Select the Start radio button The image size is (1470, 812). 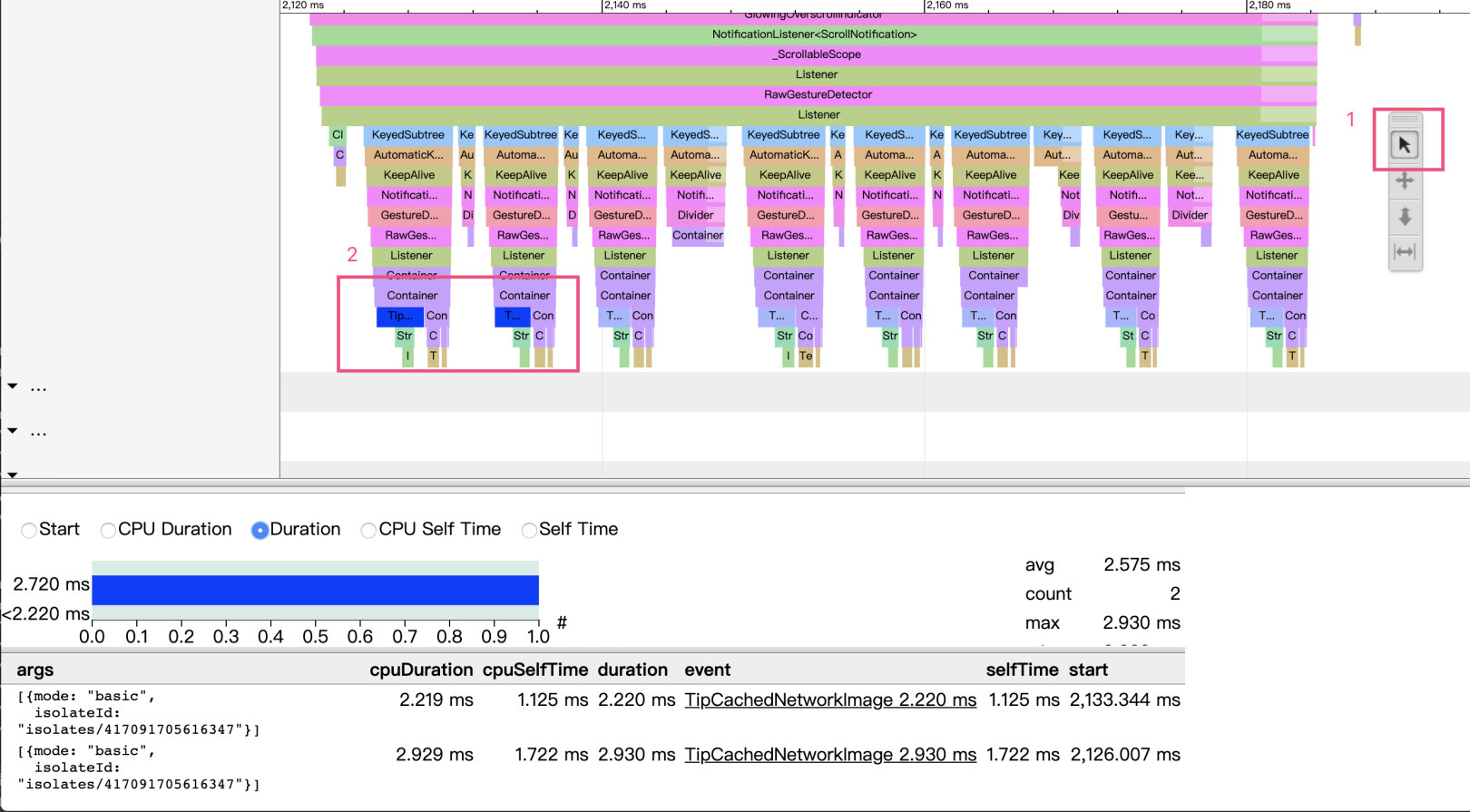(29, 530)
